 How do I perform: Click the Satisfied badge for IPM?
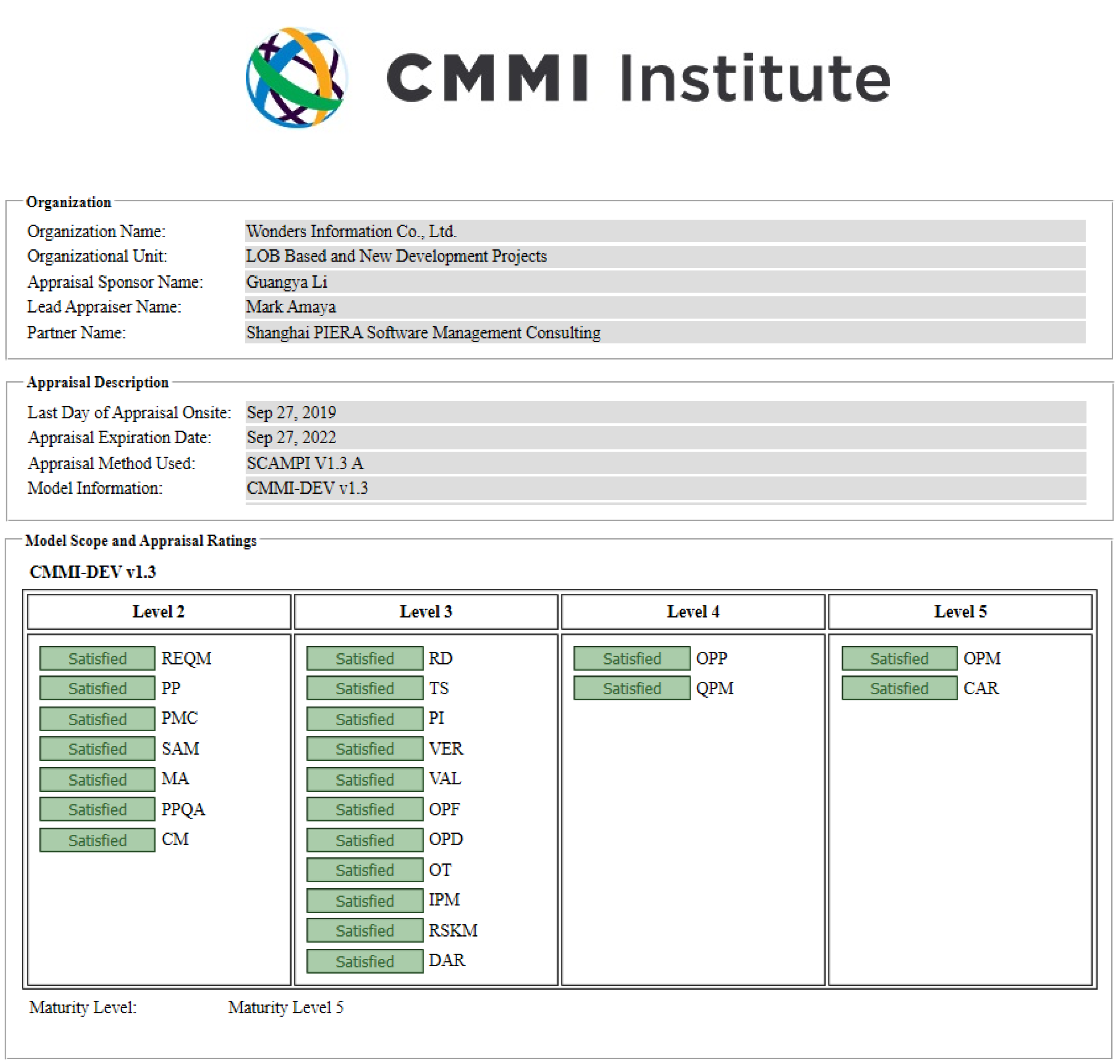tap(365, 901)
